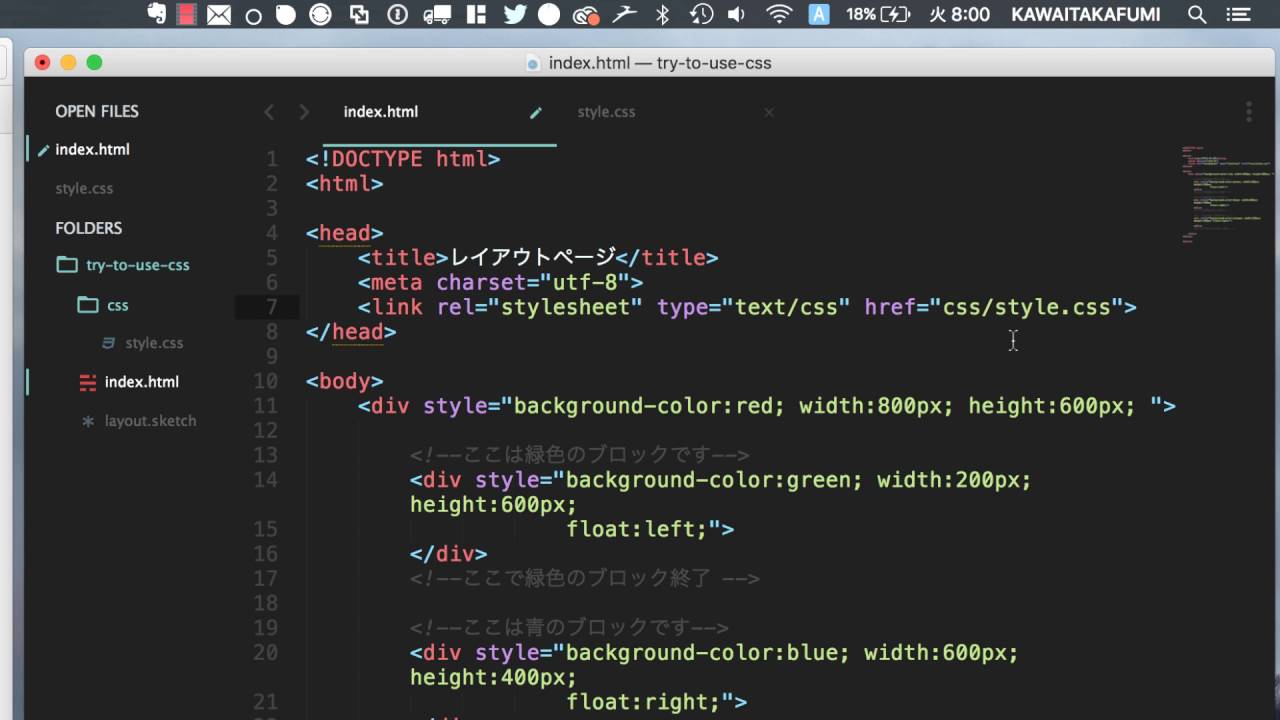Open the Evernote elephant menu bar icon
This screenshot has height=720, width=1280.
[x=156, y=14]
